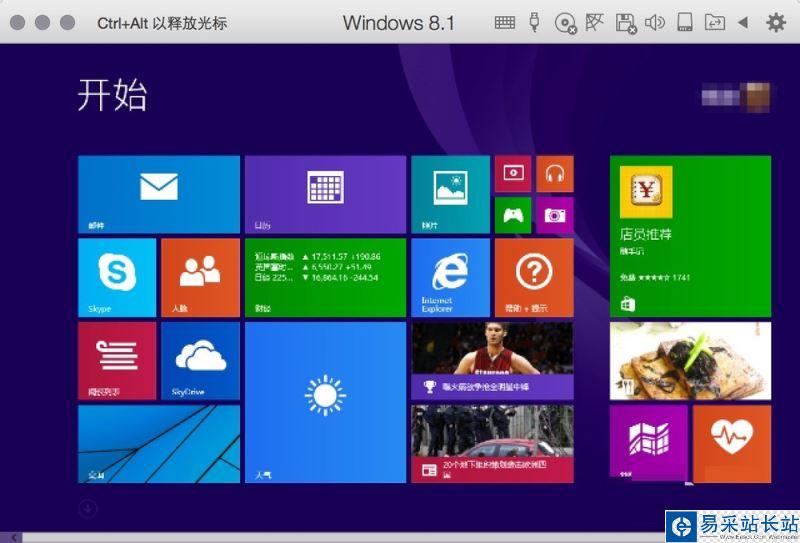Open the Desktop tile
The image size is (800, 543).
[159, 444]
